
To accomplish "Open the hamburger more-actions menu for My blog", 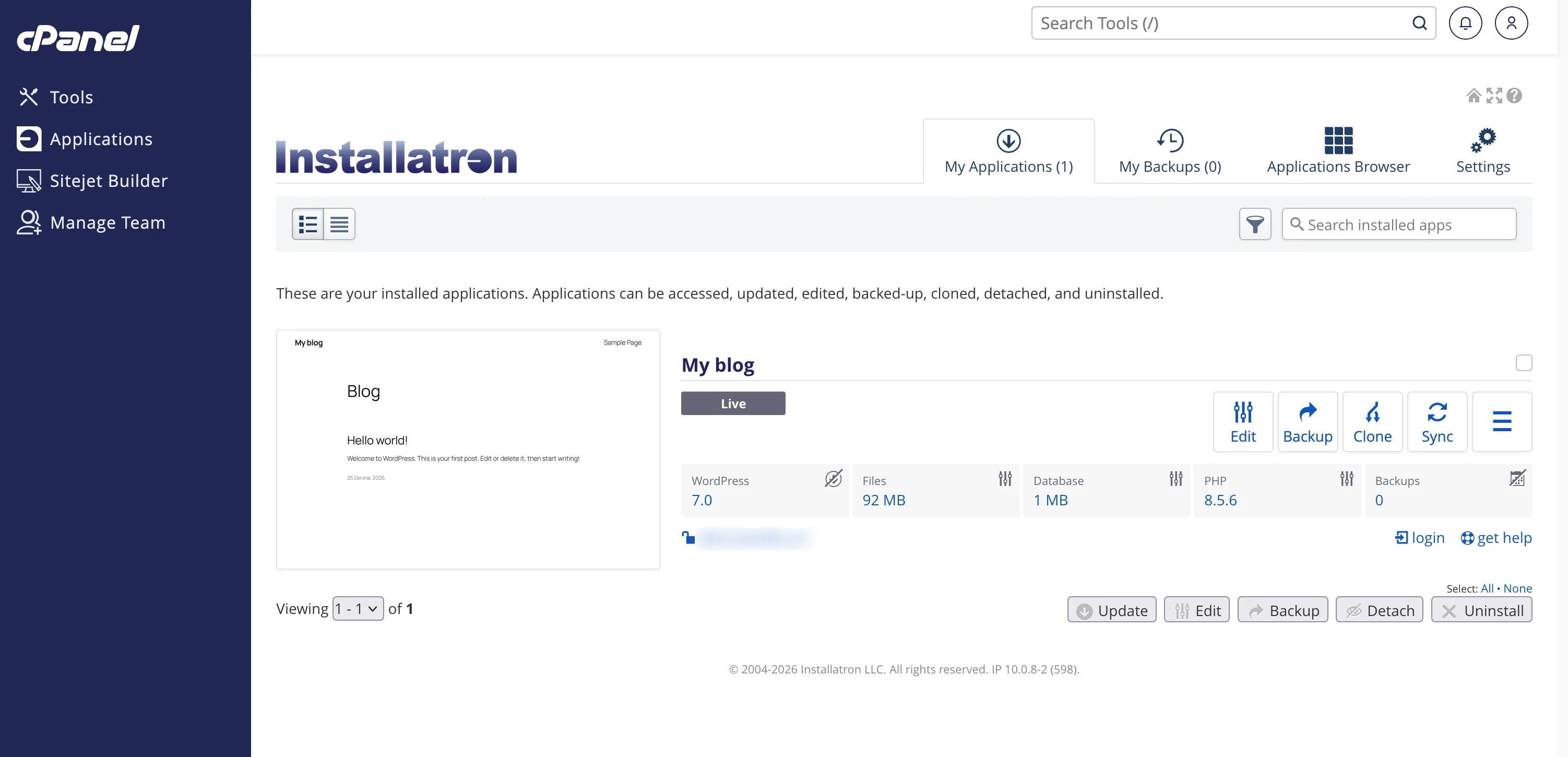I will tap(1502, 421).
